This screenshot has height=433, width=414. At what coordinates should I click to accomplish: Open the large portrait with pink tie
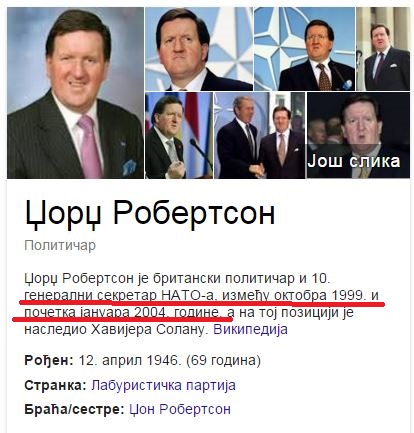click(x=75, y=93)
